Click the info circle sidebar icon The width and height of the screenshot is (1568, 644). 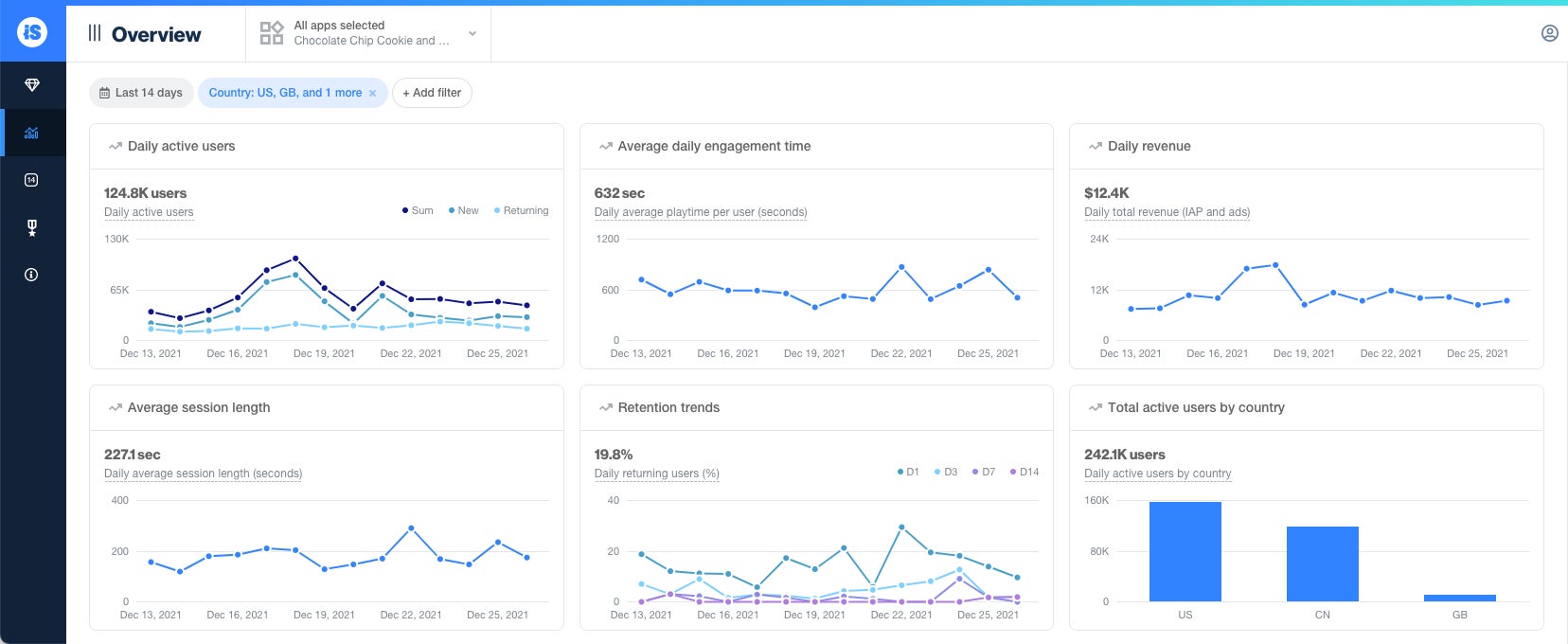(32, 275)
